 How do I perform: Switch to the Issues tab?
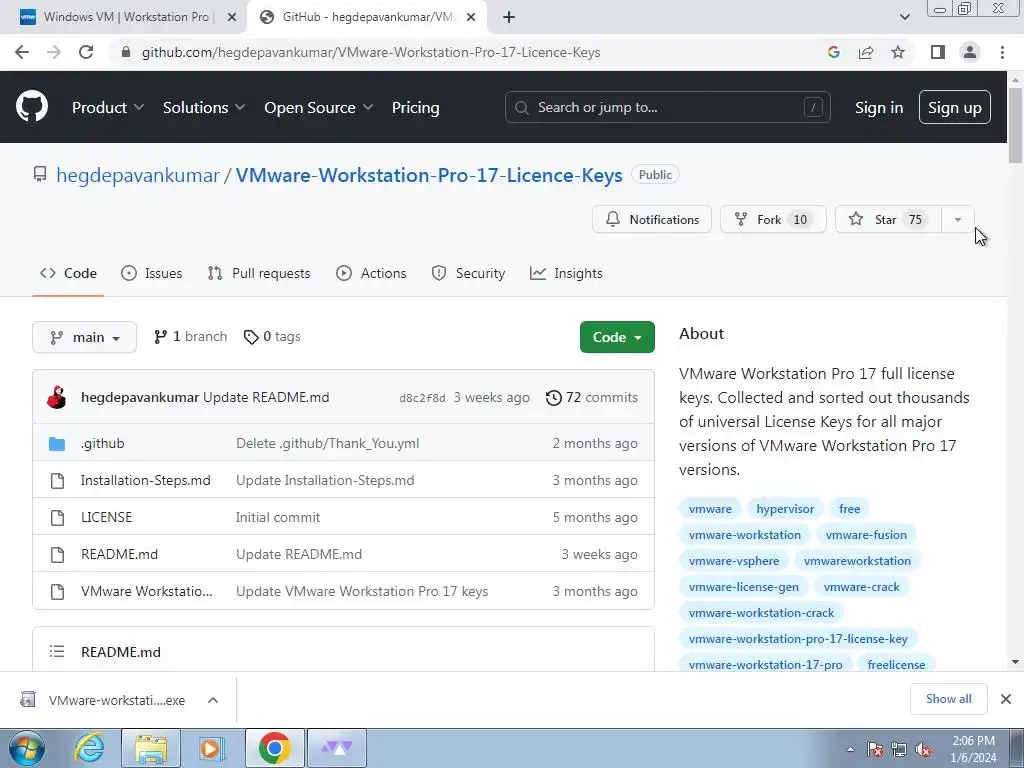click(152, 274)
